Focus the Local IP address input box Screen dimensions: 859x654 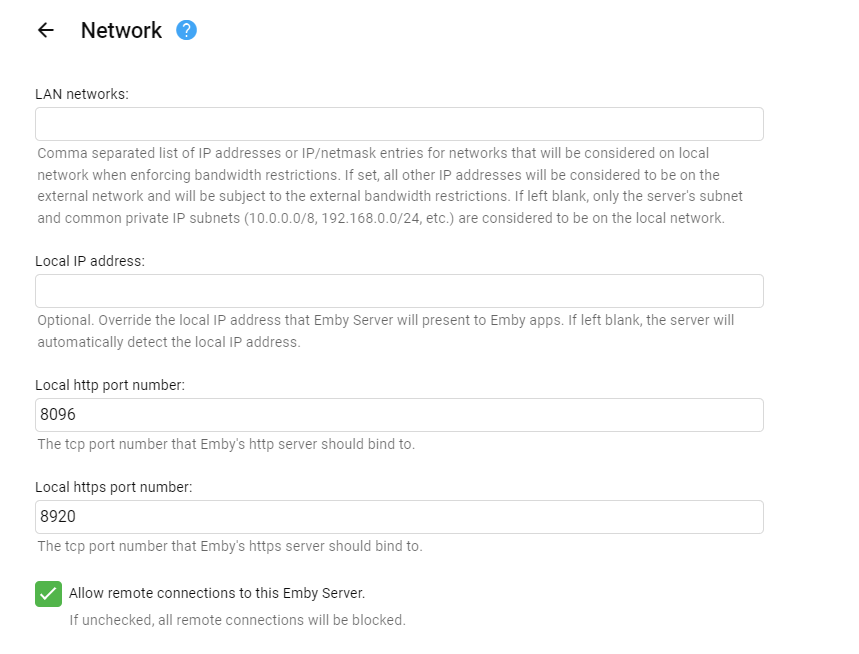tap(399, 291)
